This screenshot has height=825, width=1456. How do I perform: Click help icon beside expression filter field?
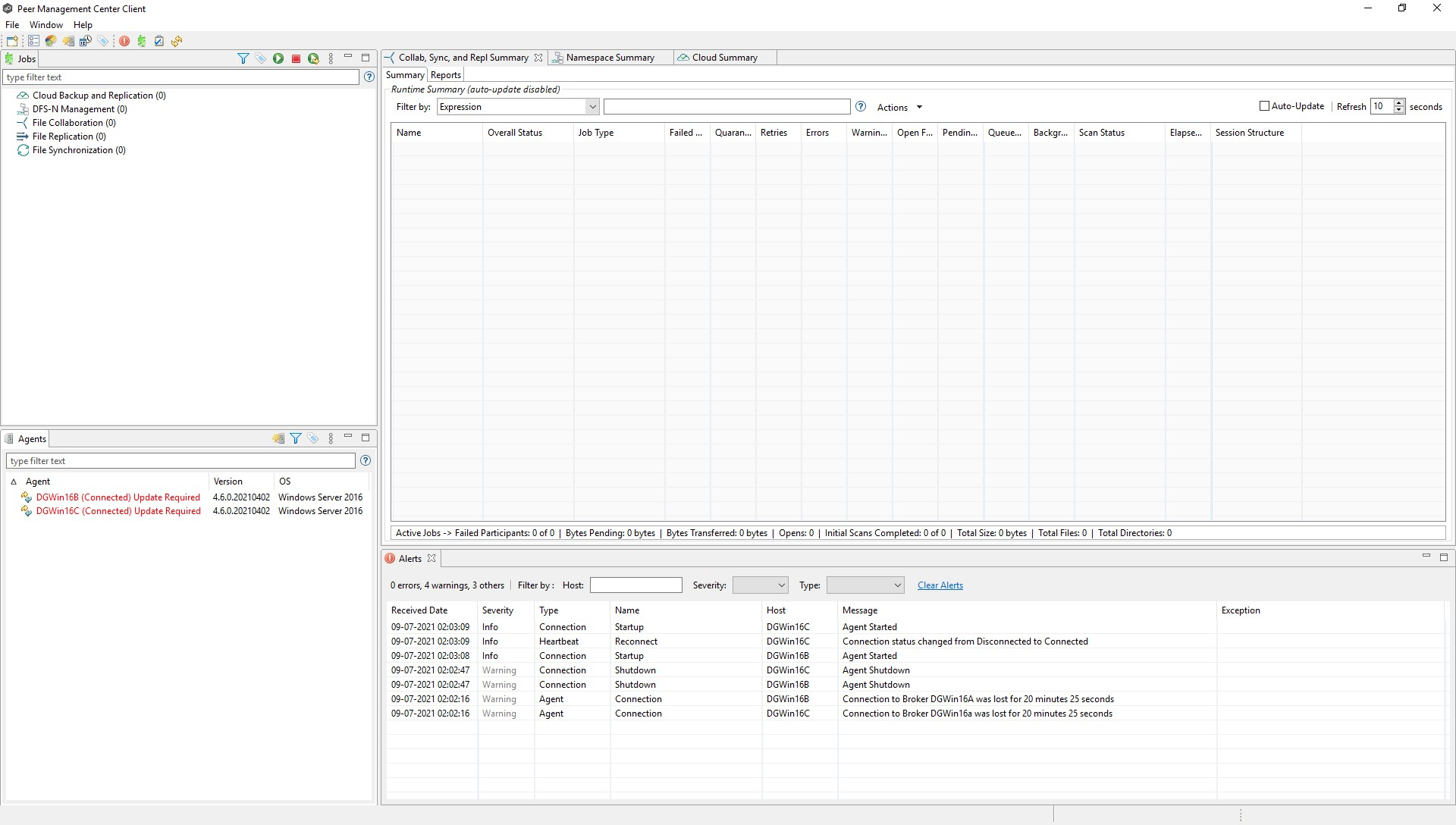coord(861,107)
